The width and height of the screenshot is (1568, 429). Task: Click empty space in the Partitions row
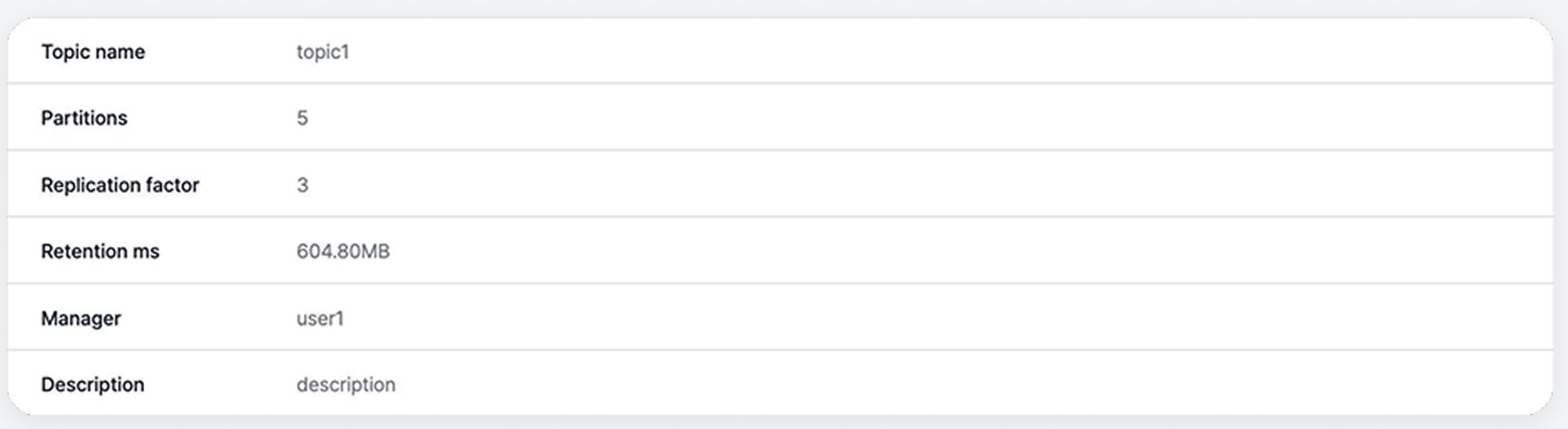point(901,118)
